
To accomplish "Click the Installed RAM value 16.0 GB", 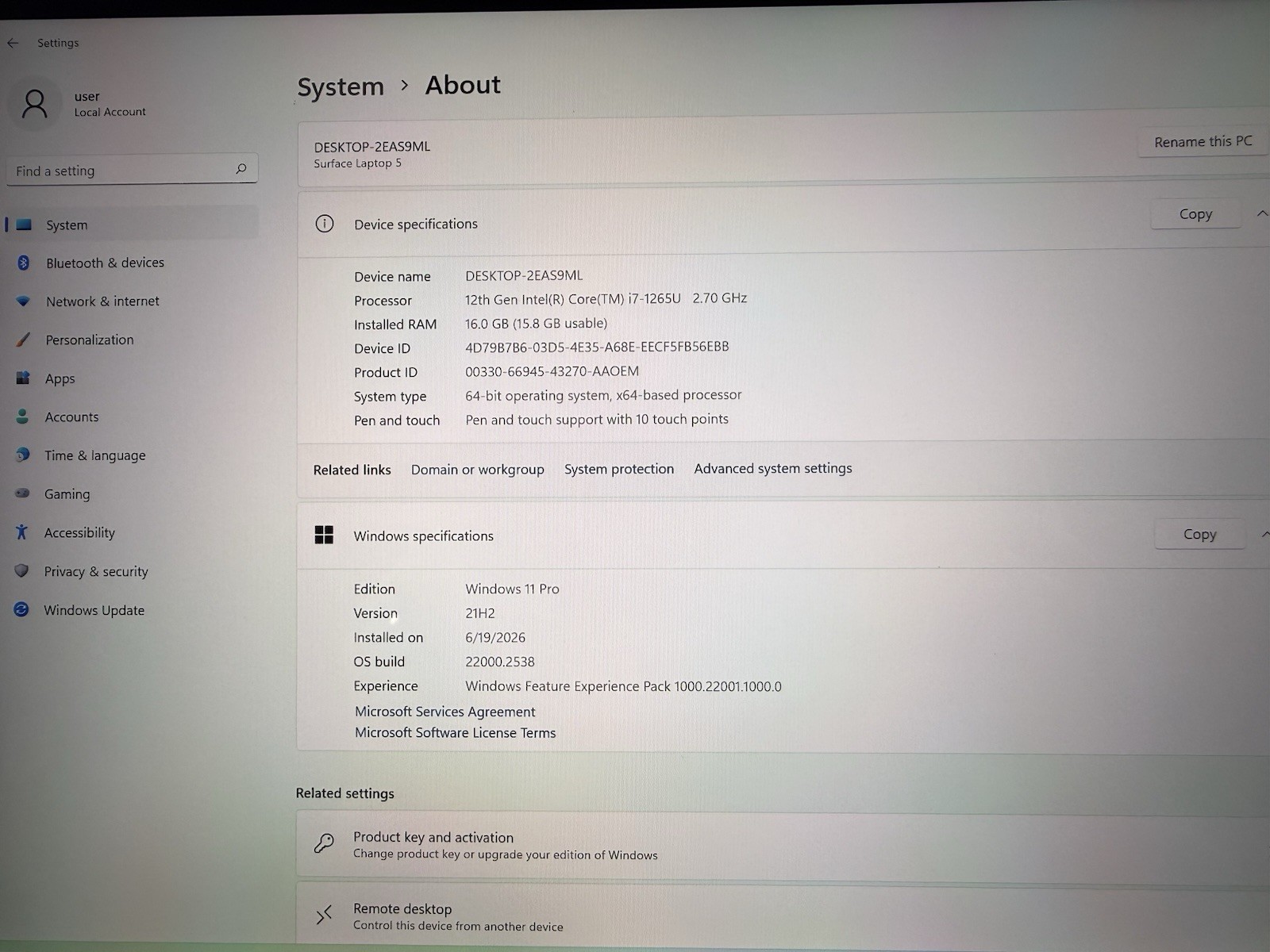I will click(536, 324).
